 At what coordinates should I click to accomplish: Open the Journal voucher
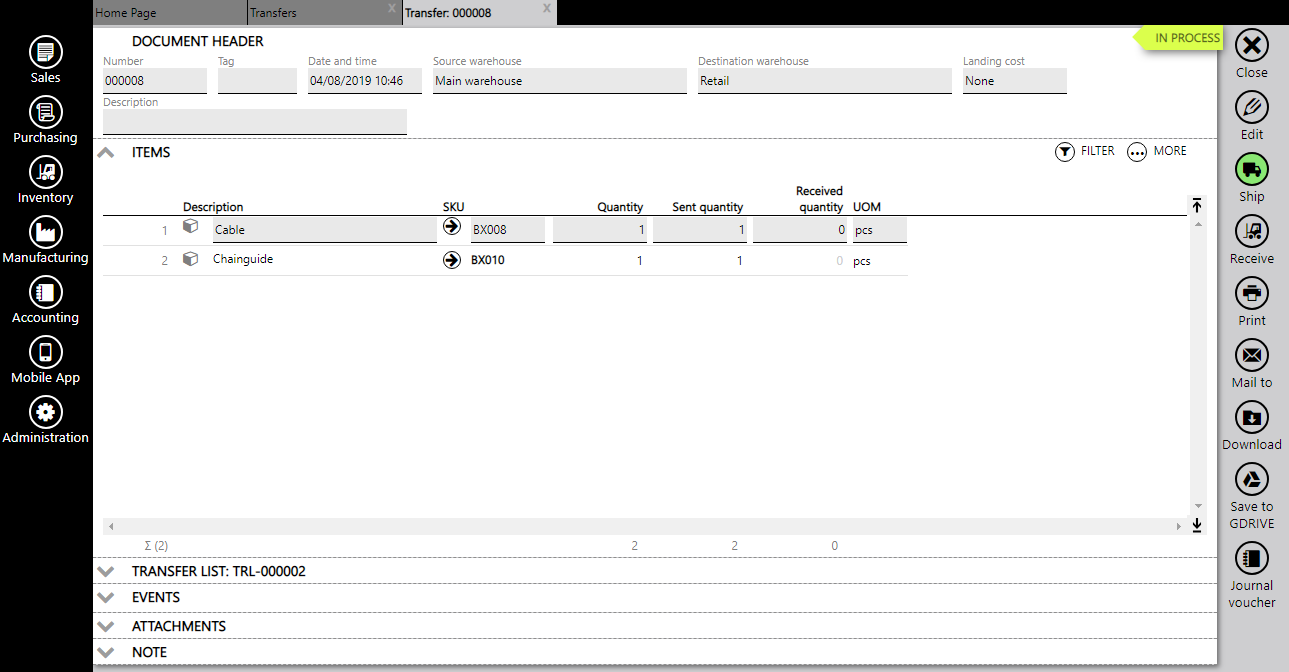(1251, 559)
